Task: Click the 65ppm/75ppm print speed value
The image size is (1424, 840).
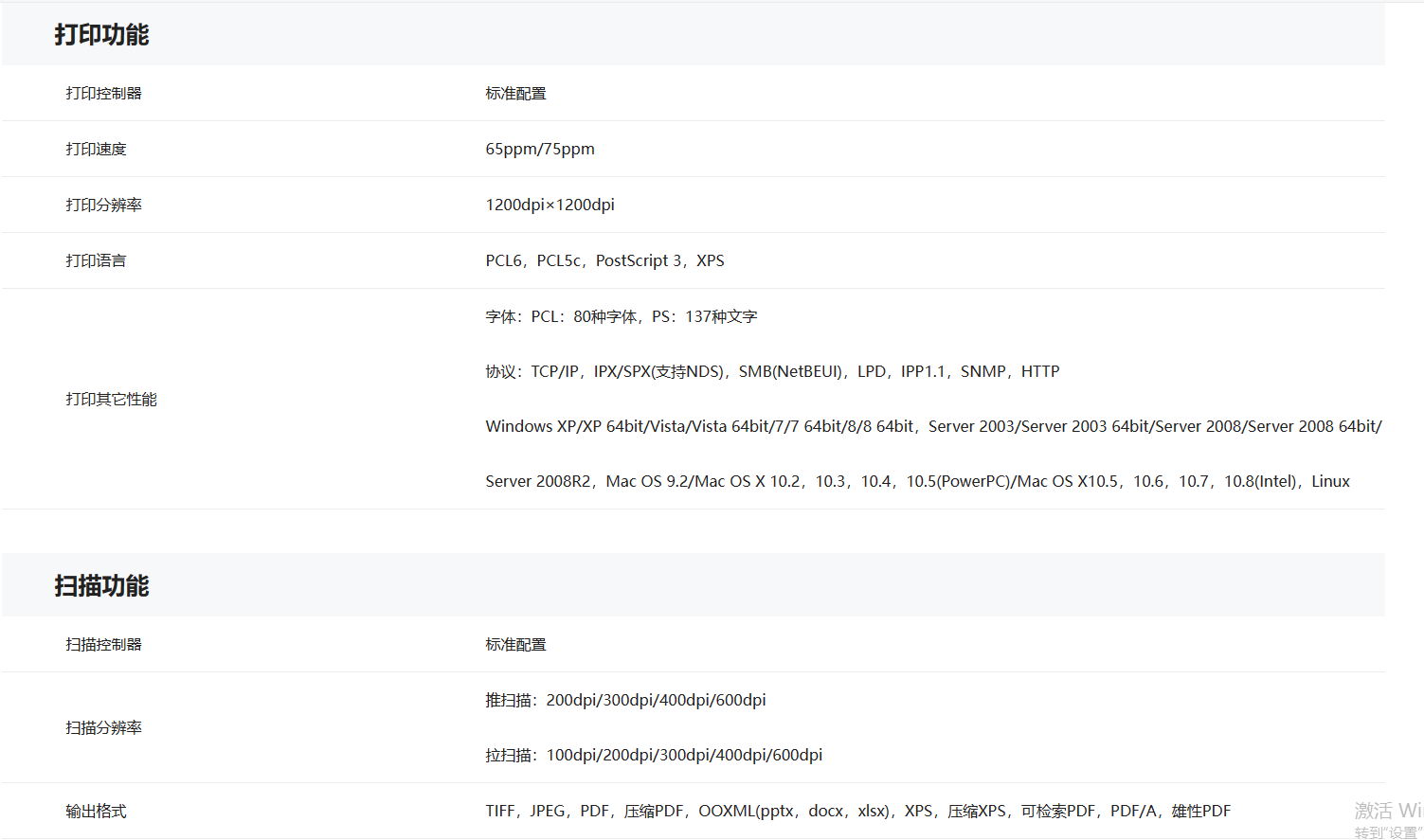Action: pyautogui.click(x=540, y=150)
